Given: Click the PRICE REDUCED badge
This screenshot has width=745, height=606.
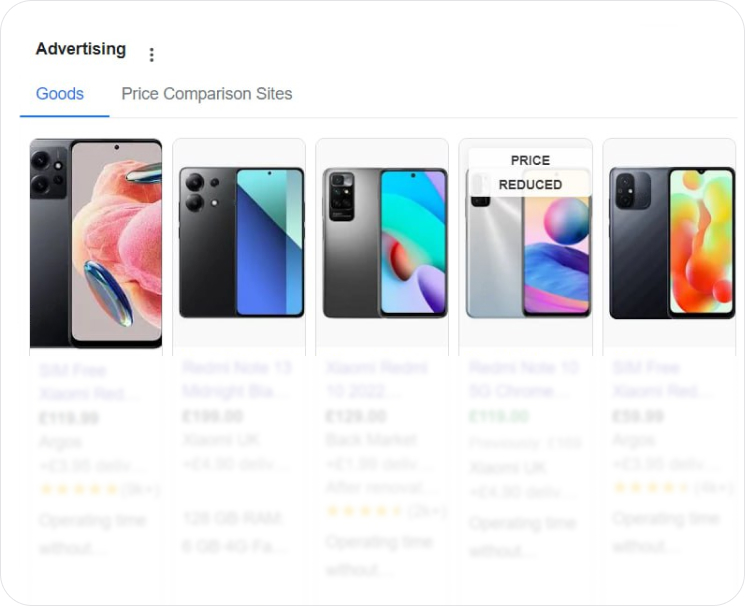Looking at the screenshot, I should pyautogui.click(x=530, y=173).
